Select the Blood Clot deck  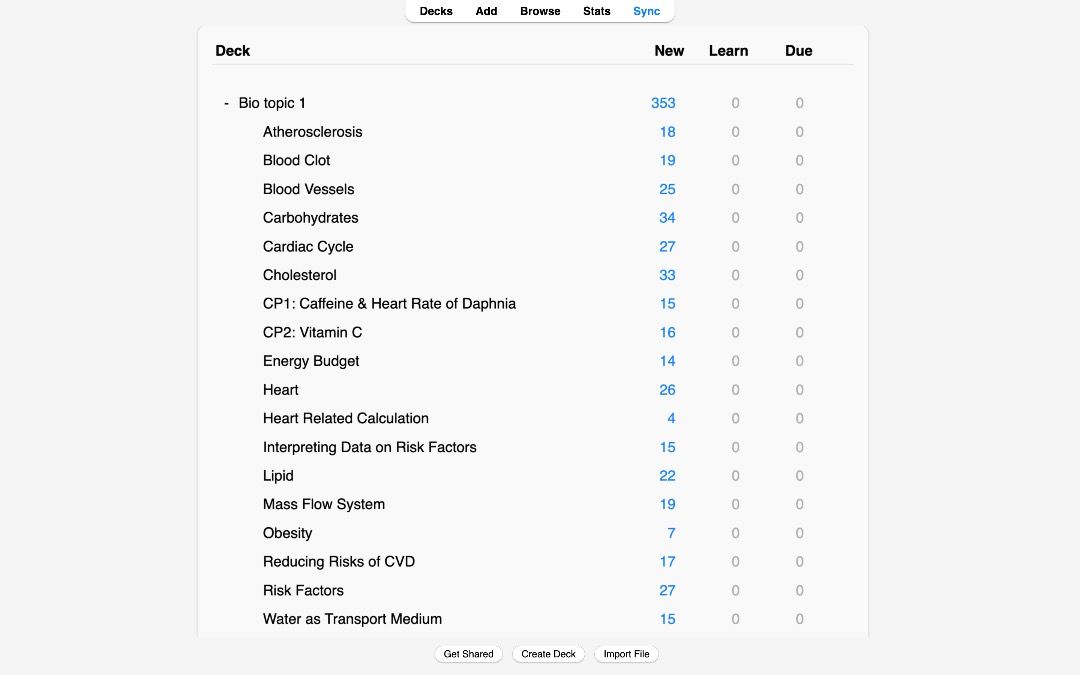(x=297, y=160)
